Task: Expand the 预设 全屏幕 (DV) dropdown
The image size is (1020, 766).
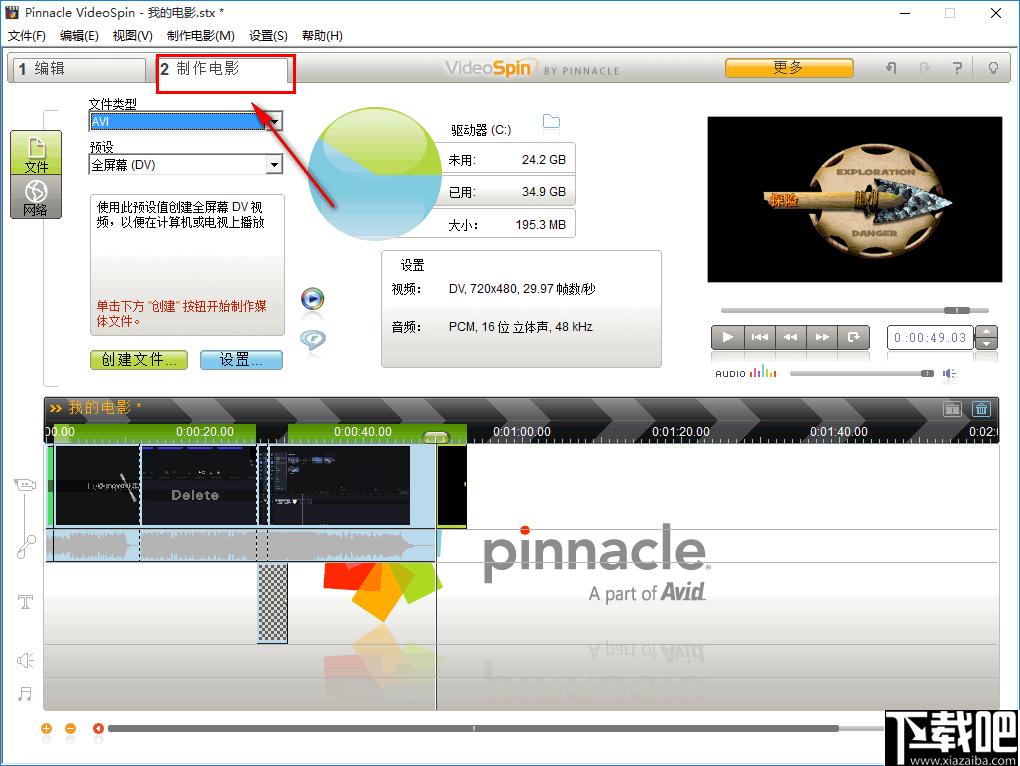Action: (x=275, y=165)
